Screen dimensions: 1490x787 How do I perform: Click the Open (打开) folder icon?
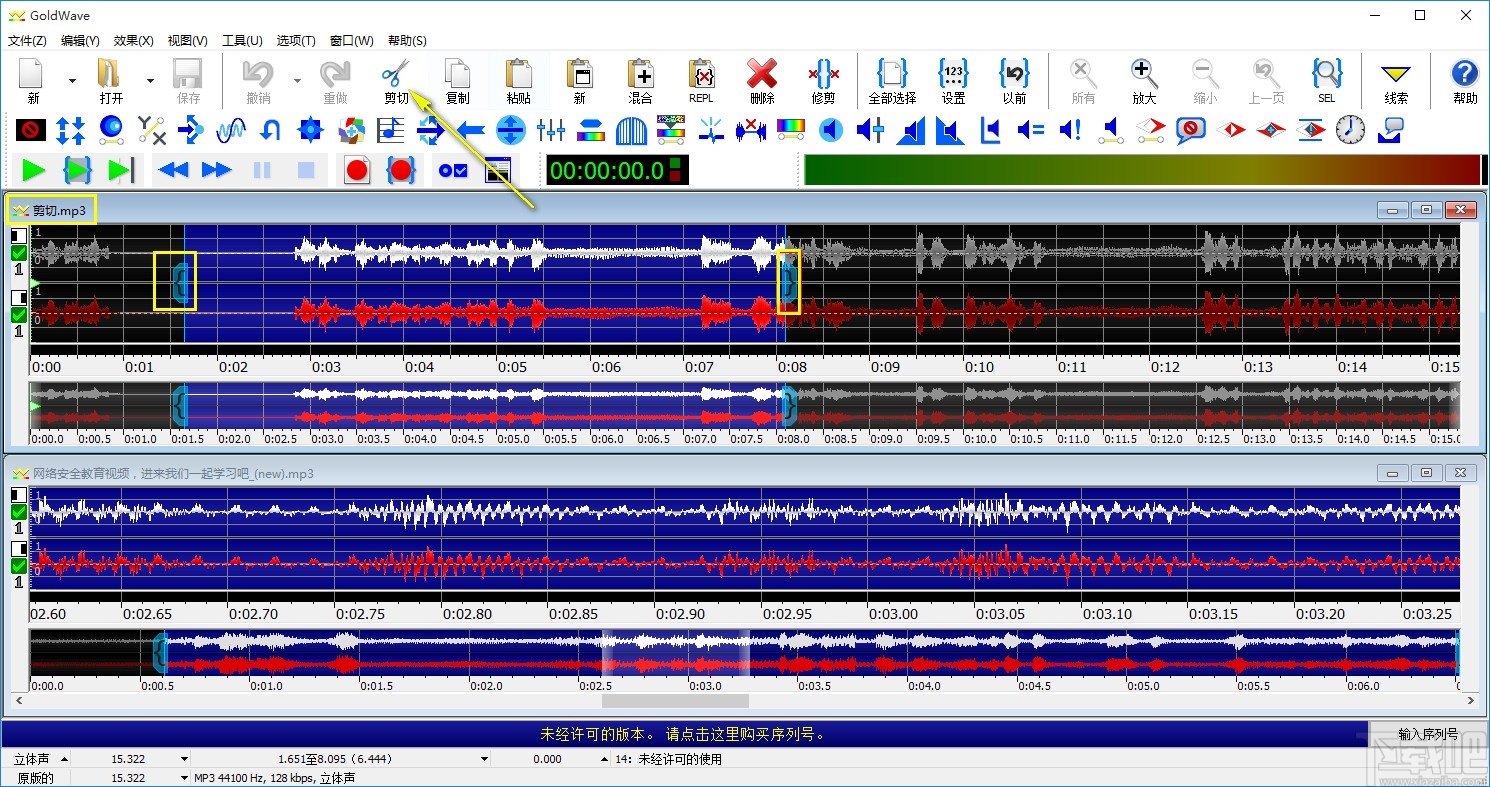110,74
